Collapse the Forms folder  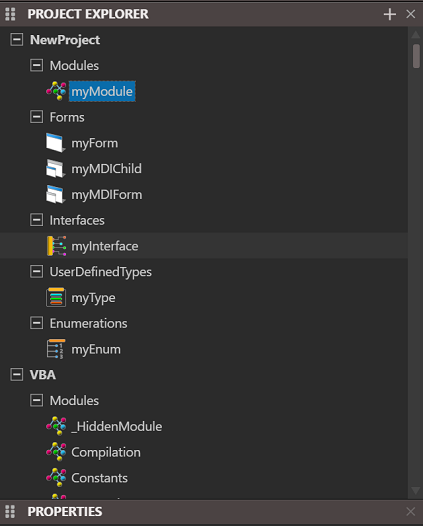point(36,117)
